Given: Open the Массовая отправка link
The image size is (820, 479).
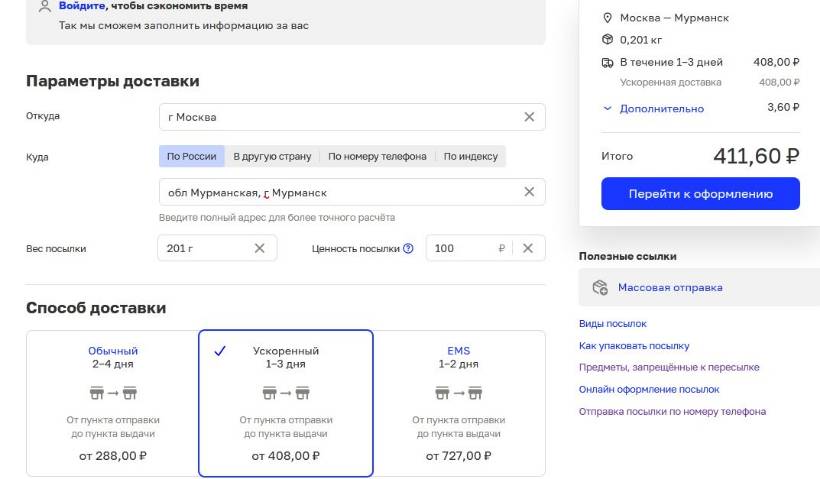Looking at the screenshot, I should click(x=670, y=287).
